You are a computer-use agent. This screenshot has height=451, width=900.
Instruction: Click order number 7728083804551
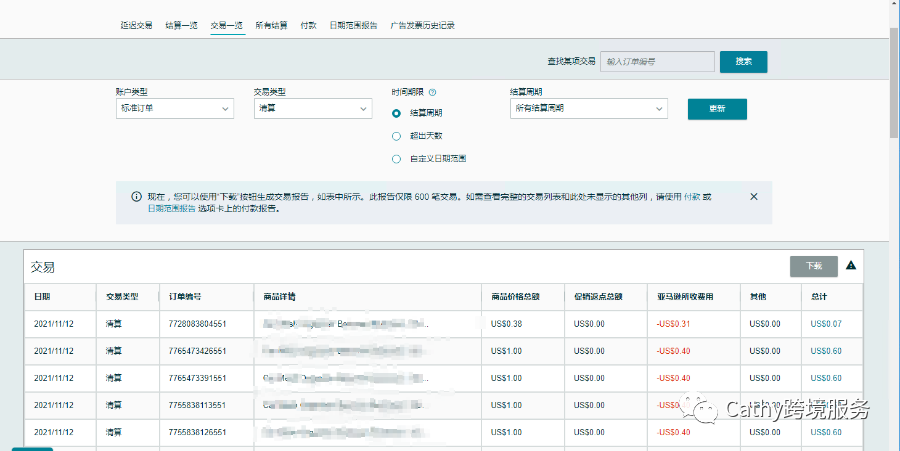[197, 324]
